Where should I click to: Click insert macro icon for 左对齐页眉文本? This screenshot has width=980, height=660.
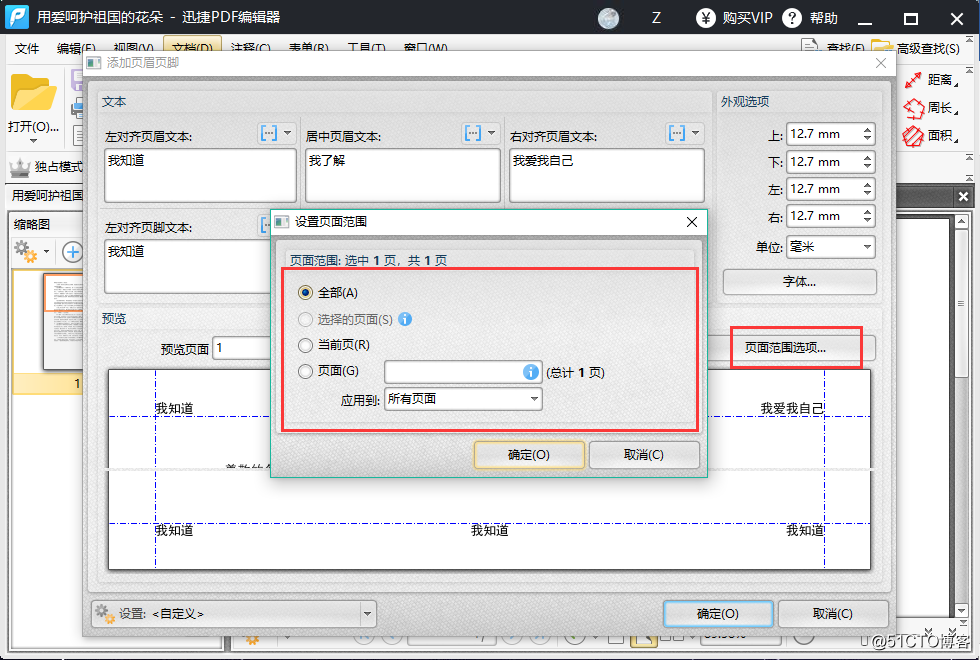tap(269, 132)
